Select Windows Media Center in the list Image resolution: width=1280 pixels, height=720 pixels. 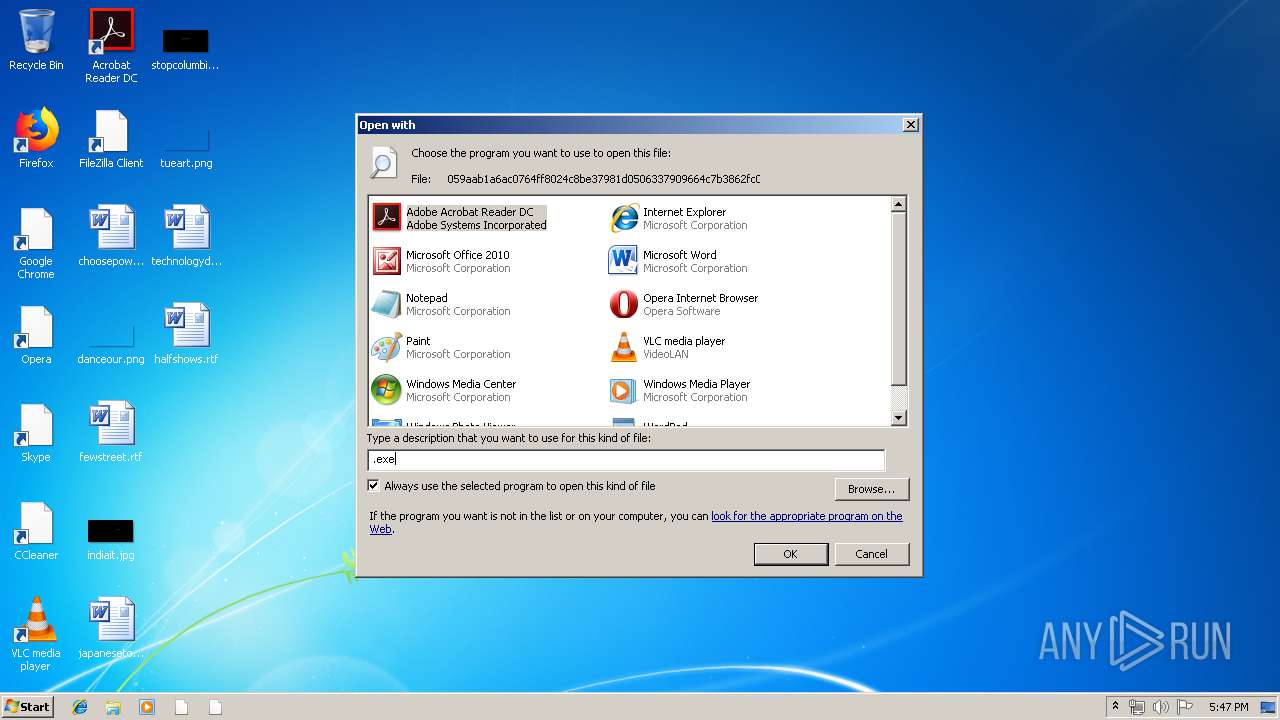coord(444,390)
